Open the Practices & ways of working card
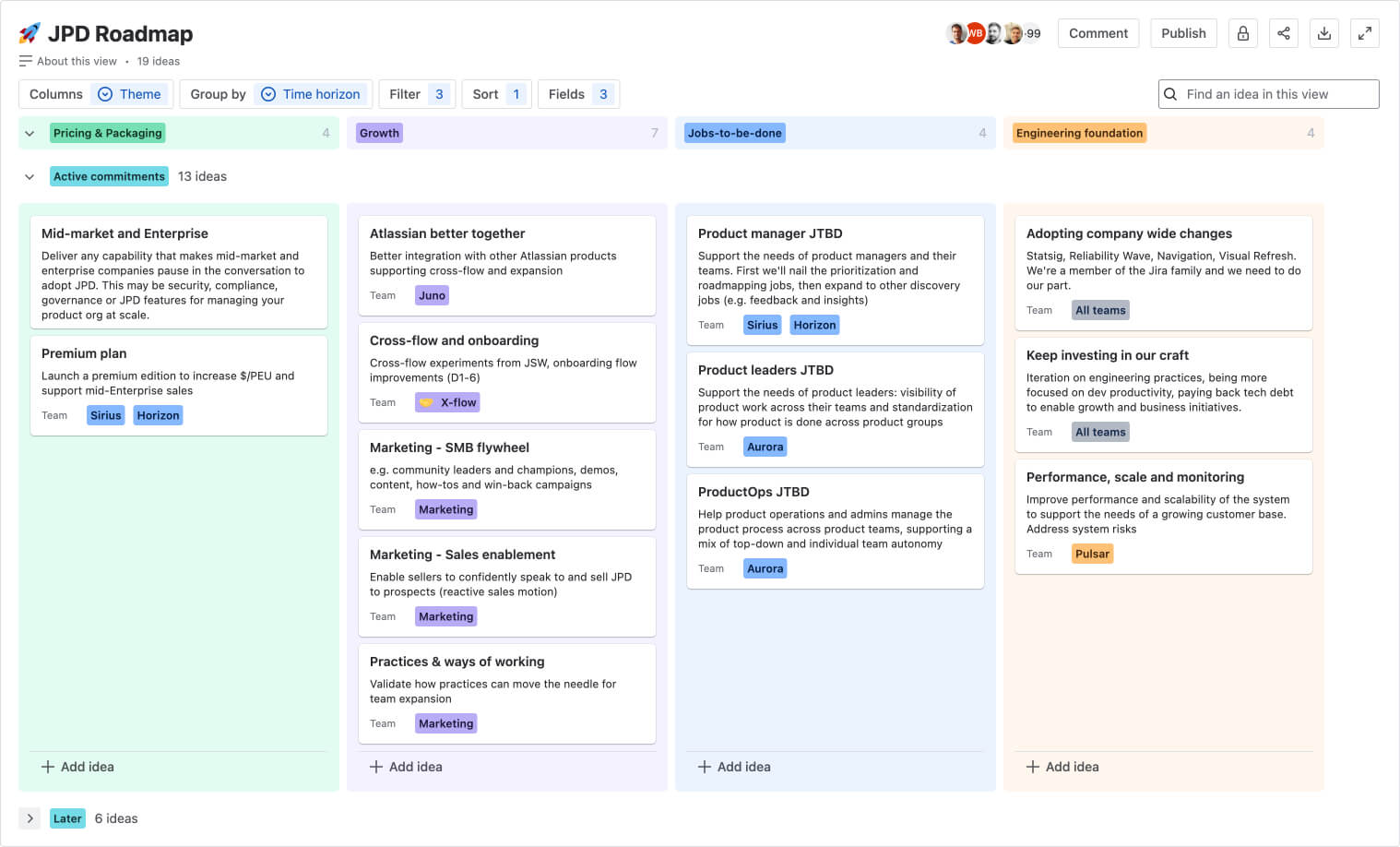1400x847 pixels. coord(507,694)
